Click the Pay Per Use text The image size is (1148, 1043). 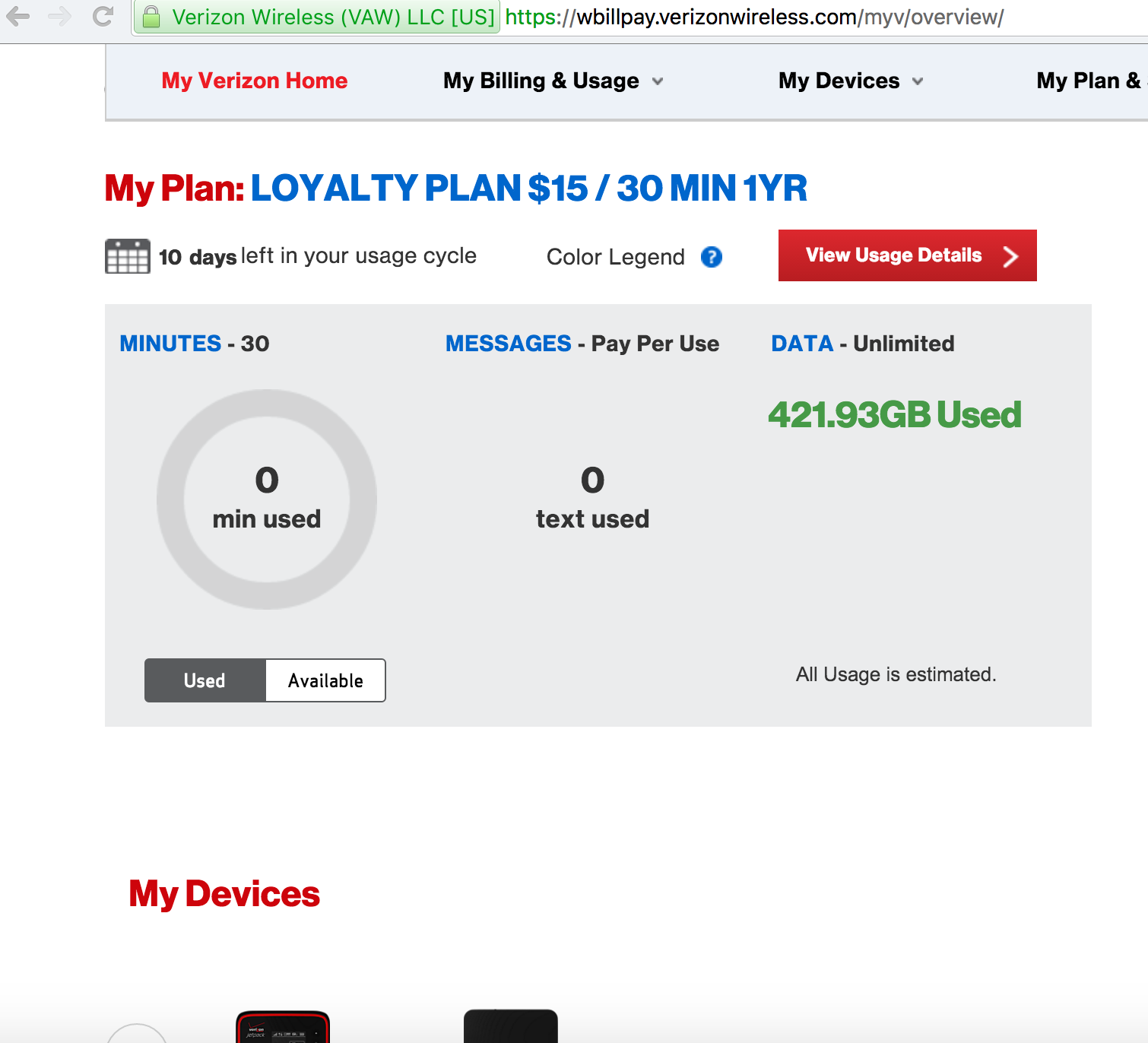tap(655, 344)
